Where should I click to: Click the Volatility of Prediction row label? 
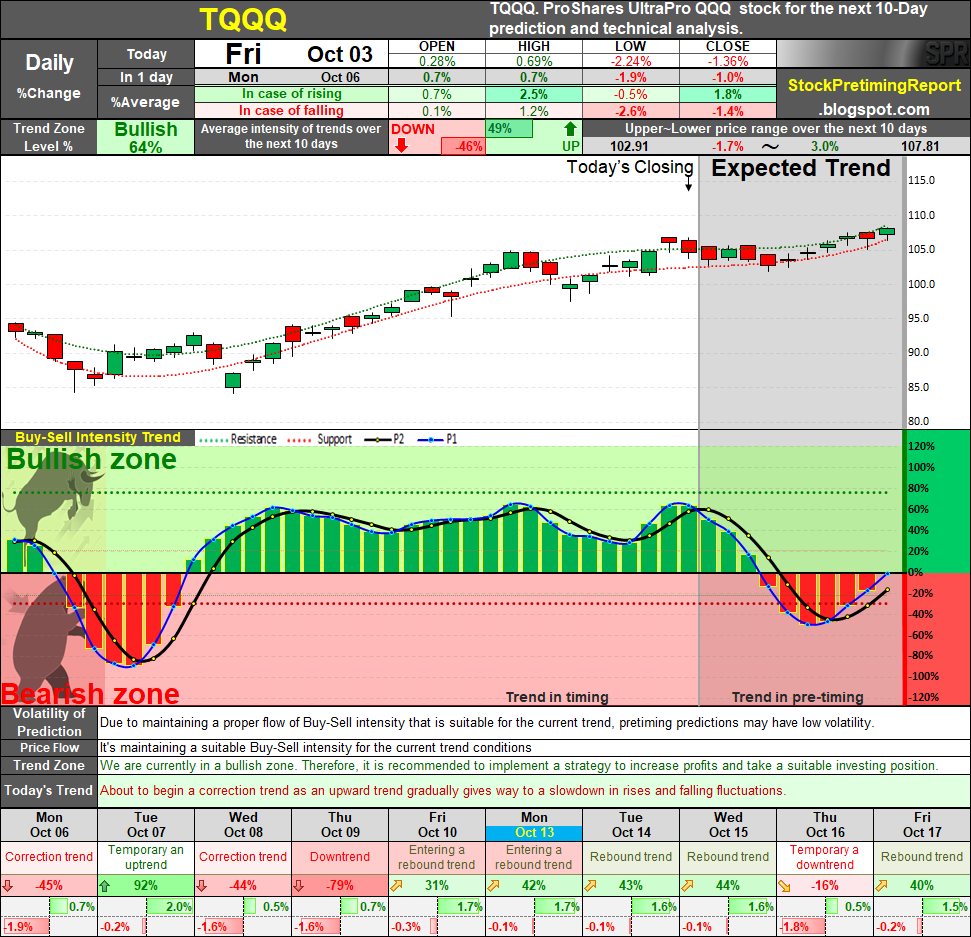tap(49, 722)
